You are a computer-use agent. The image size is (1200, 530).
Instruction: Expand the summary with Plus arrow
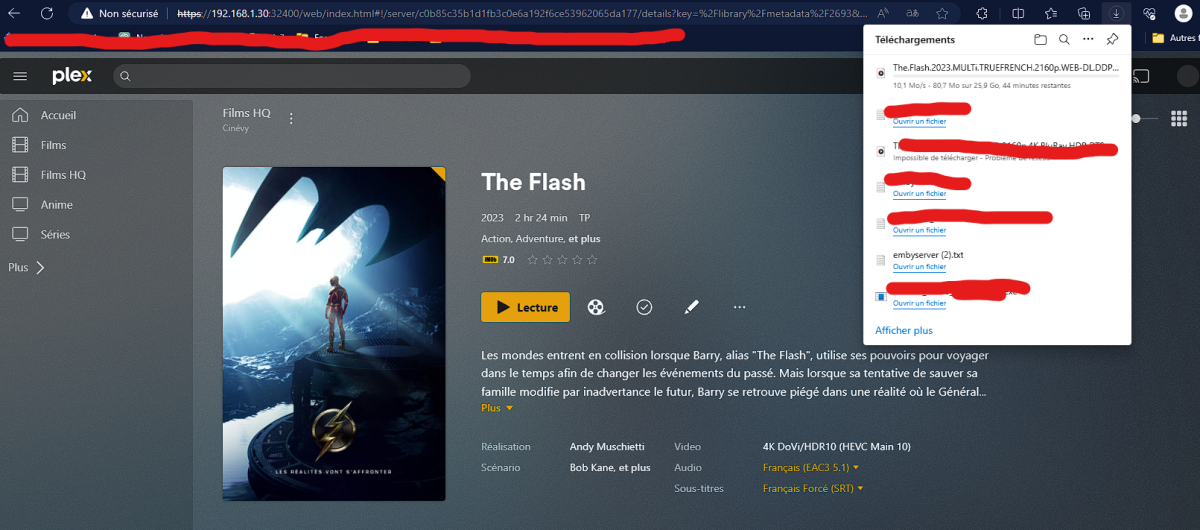click(497, 408)
